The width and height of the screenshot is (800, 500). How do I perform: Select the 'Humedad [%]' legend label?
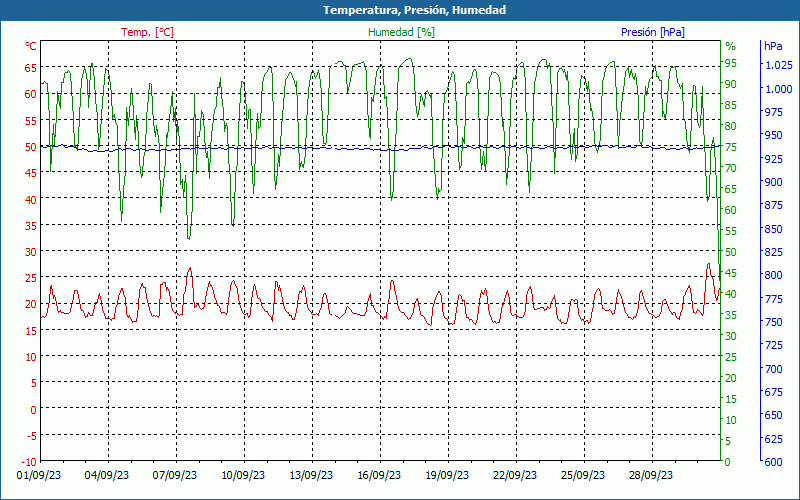coord(401,32)
